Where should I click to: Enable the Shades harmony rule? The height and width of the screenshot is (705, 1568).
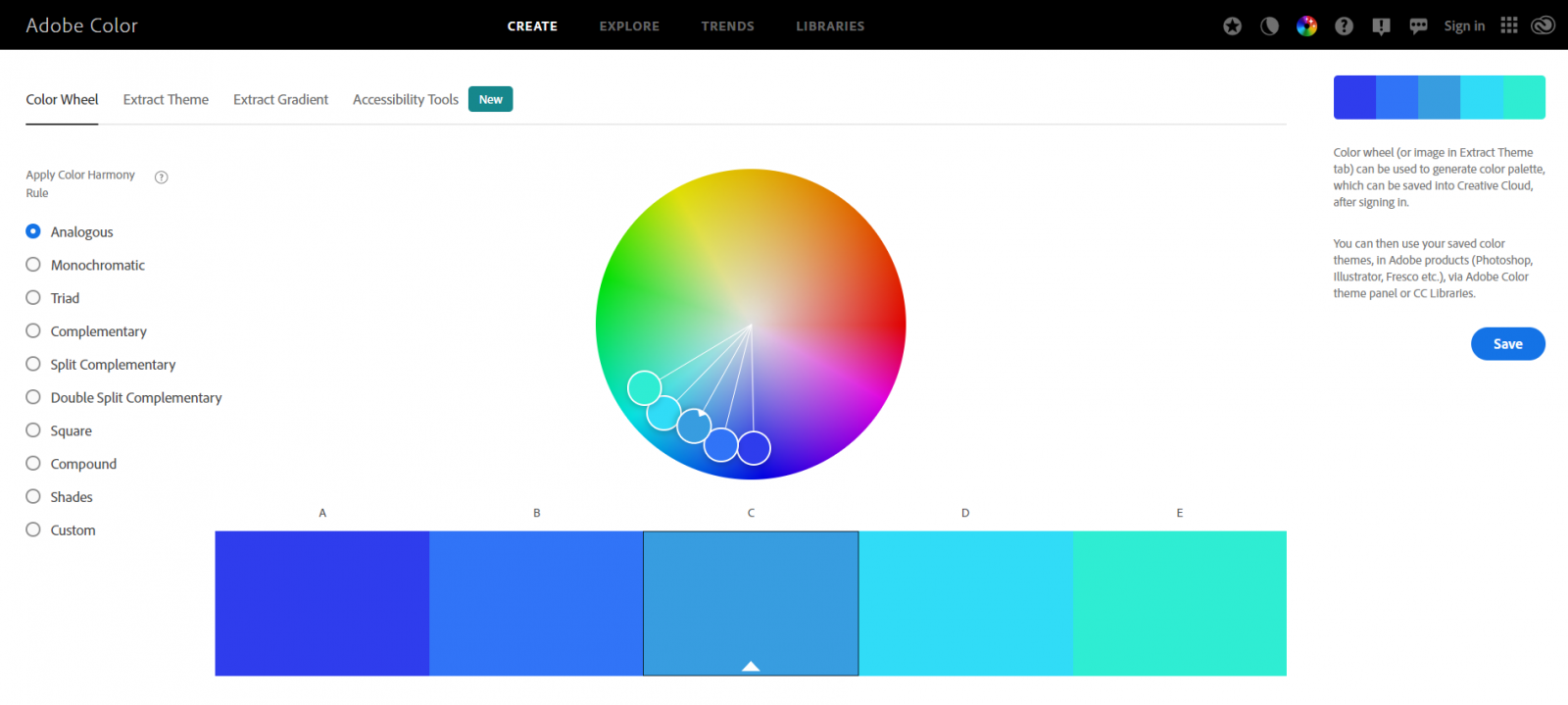[33, 497]
